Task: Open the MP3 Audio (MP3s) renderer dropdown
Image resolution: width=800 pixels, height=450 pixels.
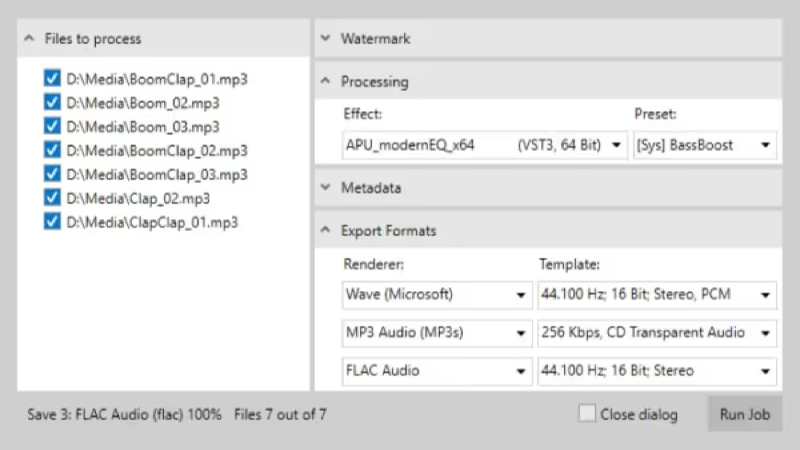Action: (437, 333)
